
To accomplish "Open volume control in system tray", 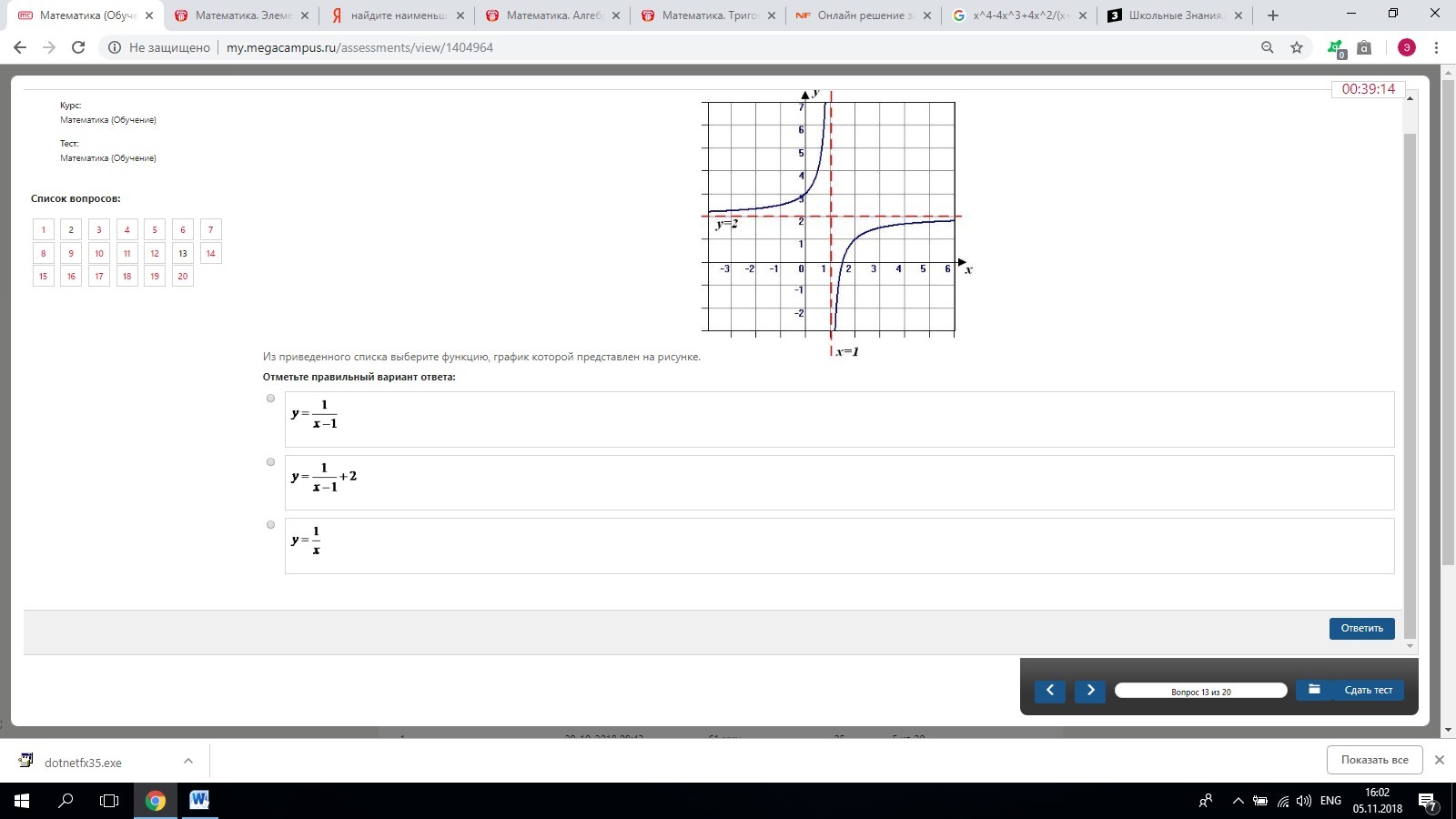I will 1304,801.
